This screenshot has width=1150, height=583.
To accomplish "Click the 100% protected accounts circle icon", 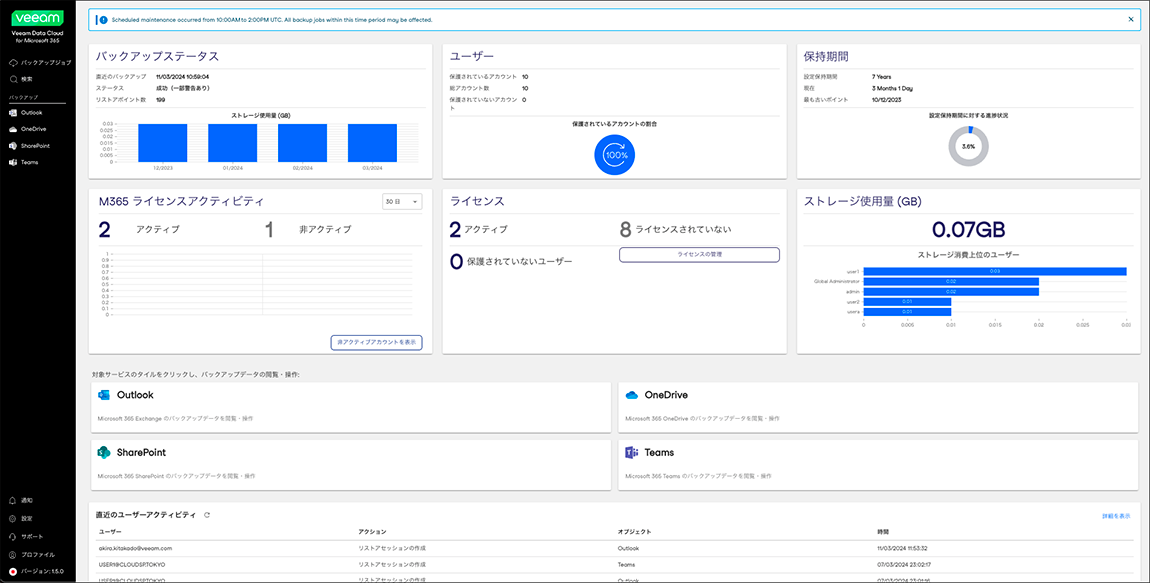I will [615, 155].
